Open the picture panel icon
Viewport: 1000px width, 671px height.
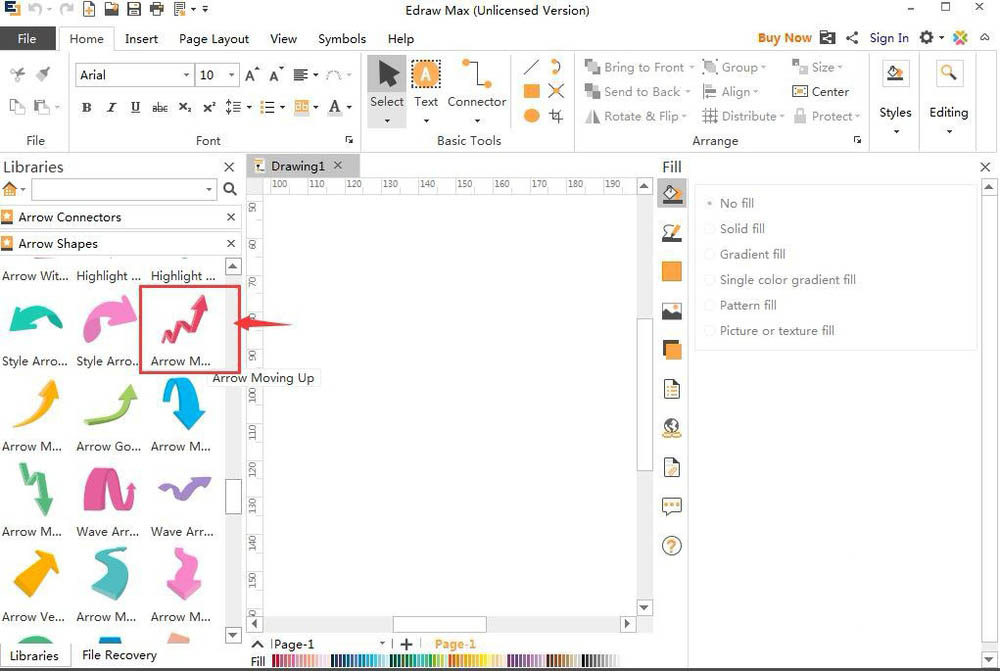pyautogui.click(x=672, y=311)
